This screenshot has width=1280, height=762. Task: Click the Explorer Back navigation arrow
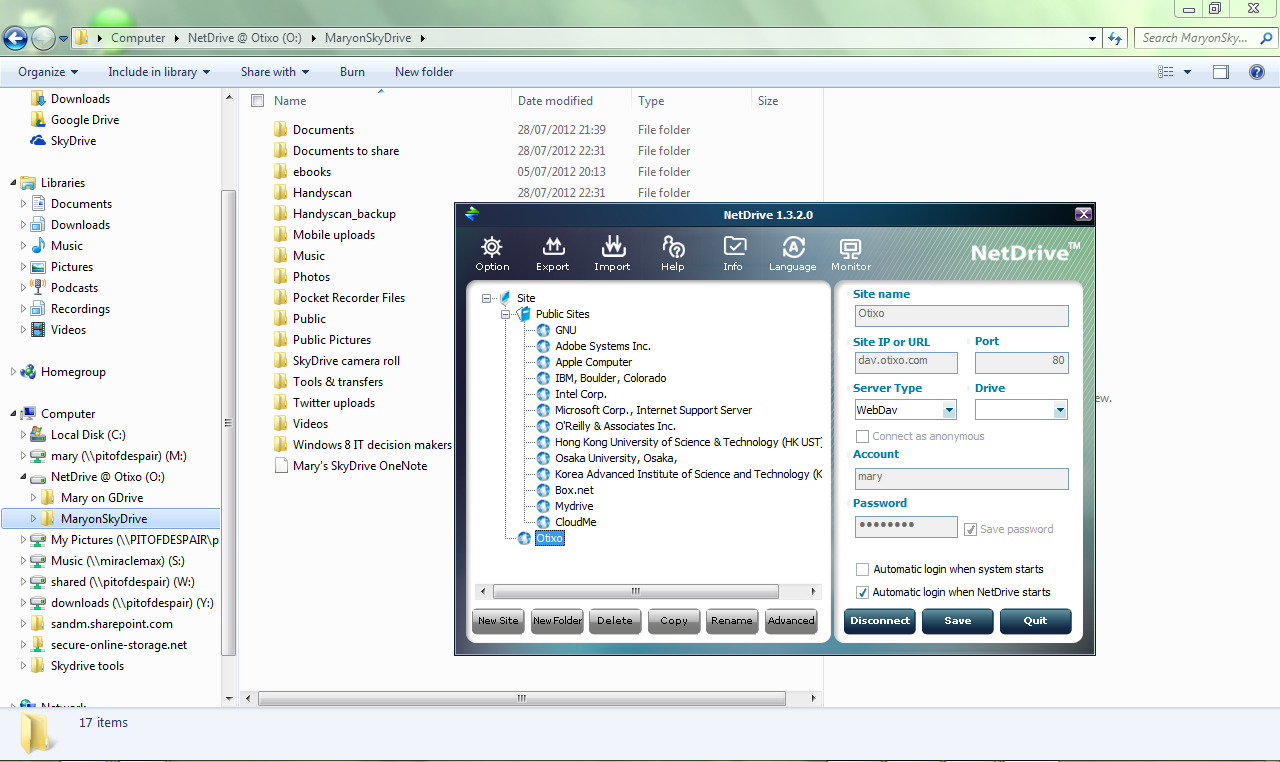pos(15,38)
